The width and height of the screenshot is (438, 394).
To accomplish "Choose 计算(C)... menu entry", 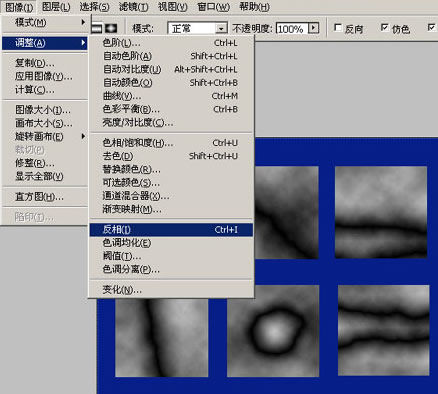I will click(x=45, y=90).
